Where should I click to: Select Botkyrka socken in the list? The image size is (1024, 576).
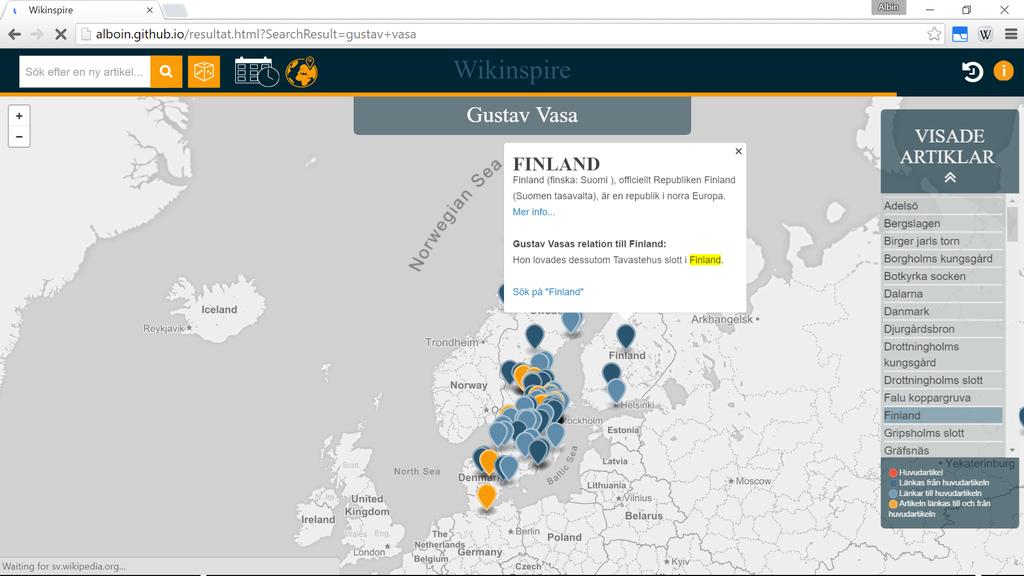[942, 276]
